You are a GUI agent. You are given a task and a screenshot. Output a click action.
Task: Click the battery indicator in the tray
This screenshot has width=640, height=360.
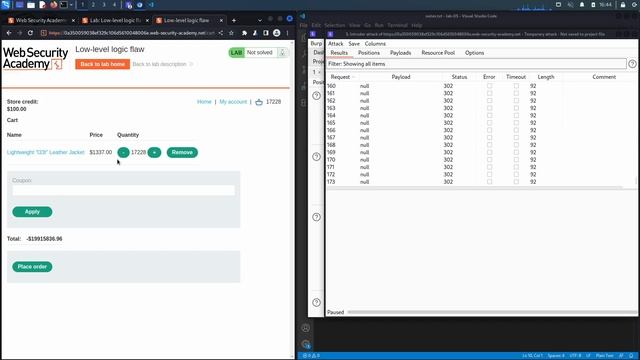pyautogui.click(x=593, y=5)
